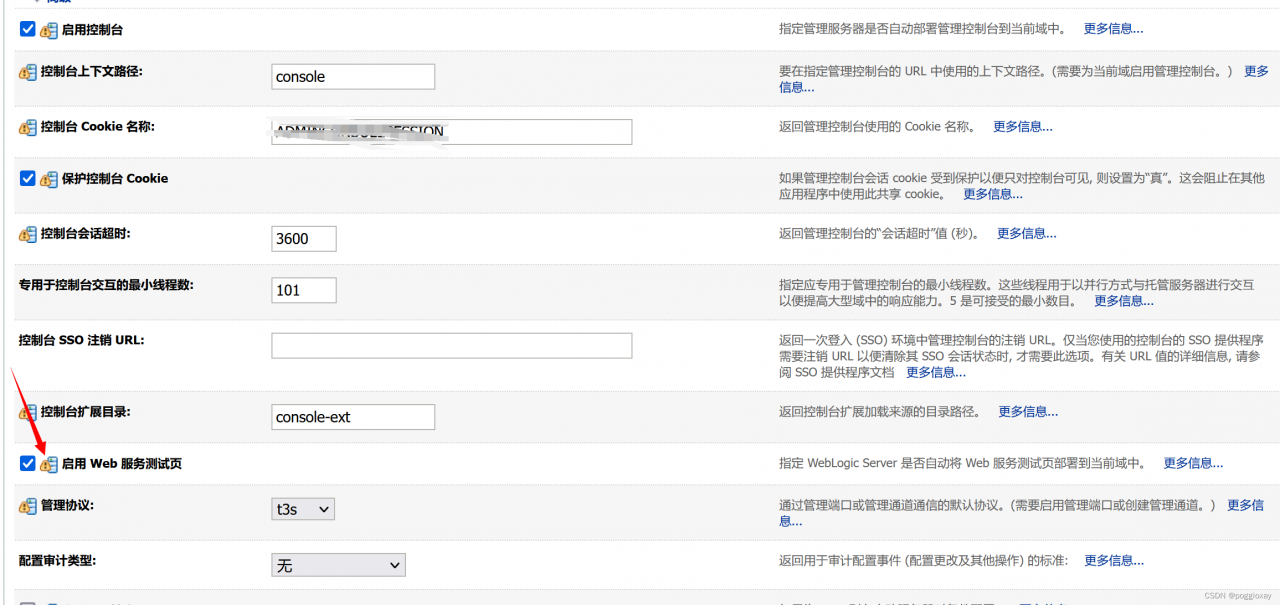This screenshot has height=605, width=1280.
Task: Click the icon beside 控制台 Cookie 名称
Action: coord(28,127)
